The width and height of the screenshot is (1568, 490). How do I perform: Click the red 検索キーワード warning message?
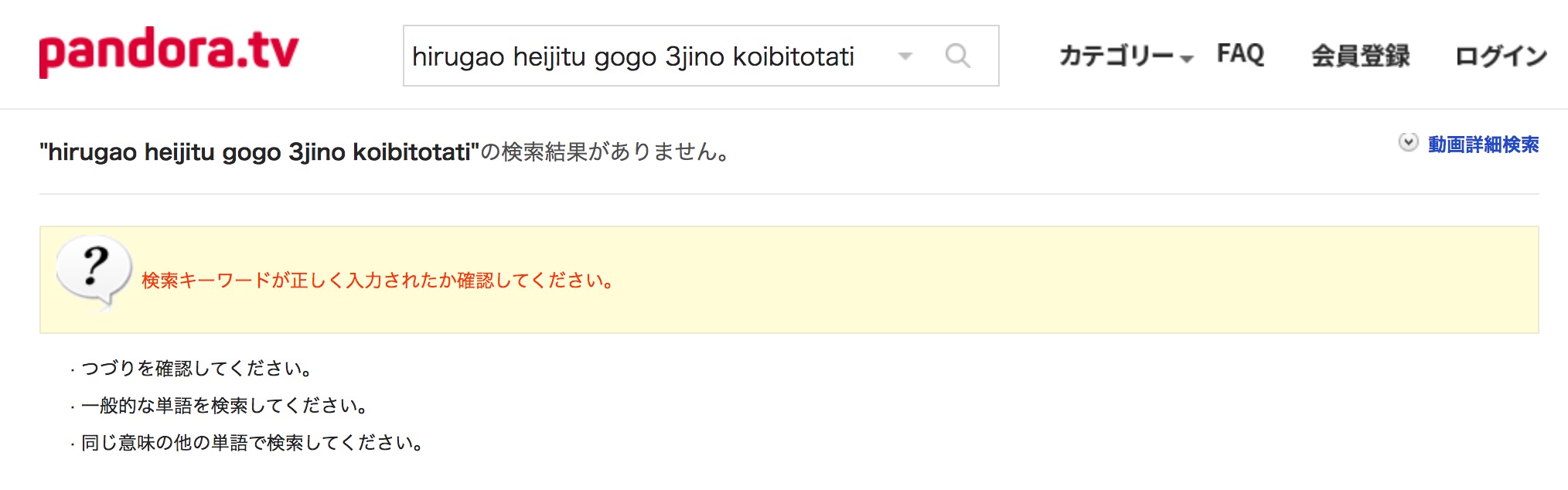[378, 281]
